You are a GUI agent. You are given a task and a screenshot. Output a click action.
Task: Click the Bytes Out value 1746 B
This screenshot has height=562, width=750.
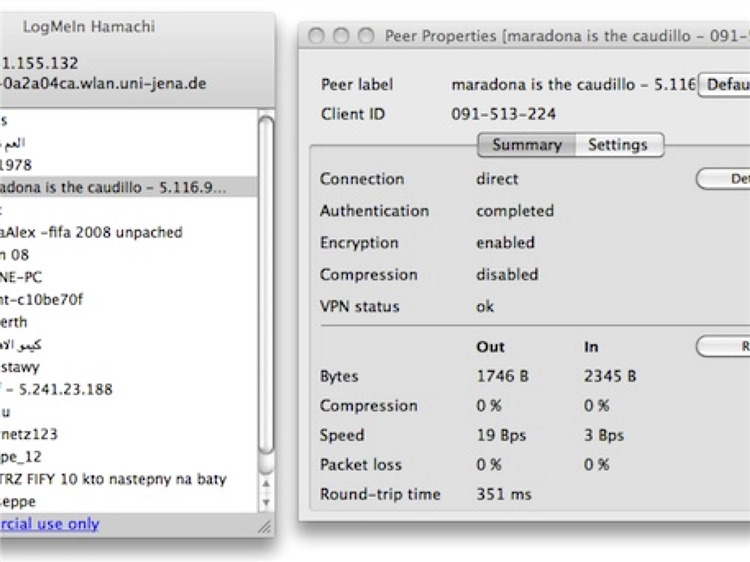click(x=502, y=376)
